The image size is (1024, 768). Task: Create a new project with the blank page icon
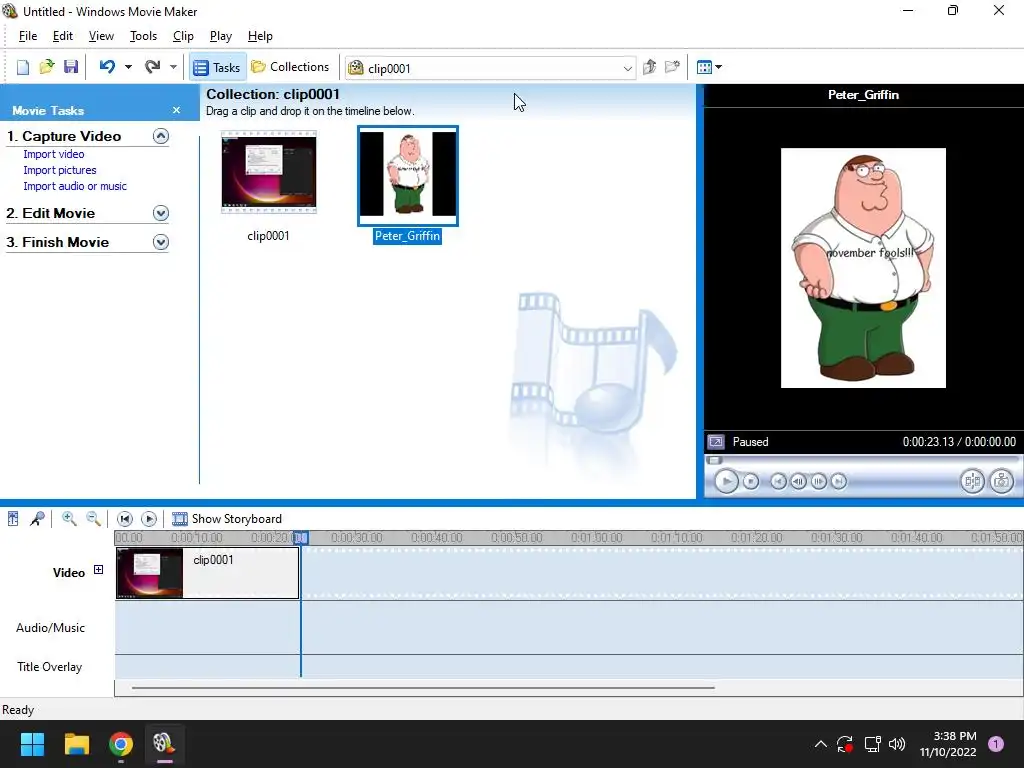[23, 67]
